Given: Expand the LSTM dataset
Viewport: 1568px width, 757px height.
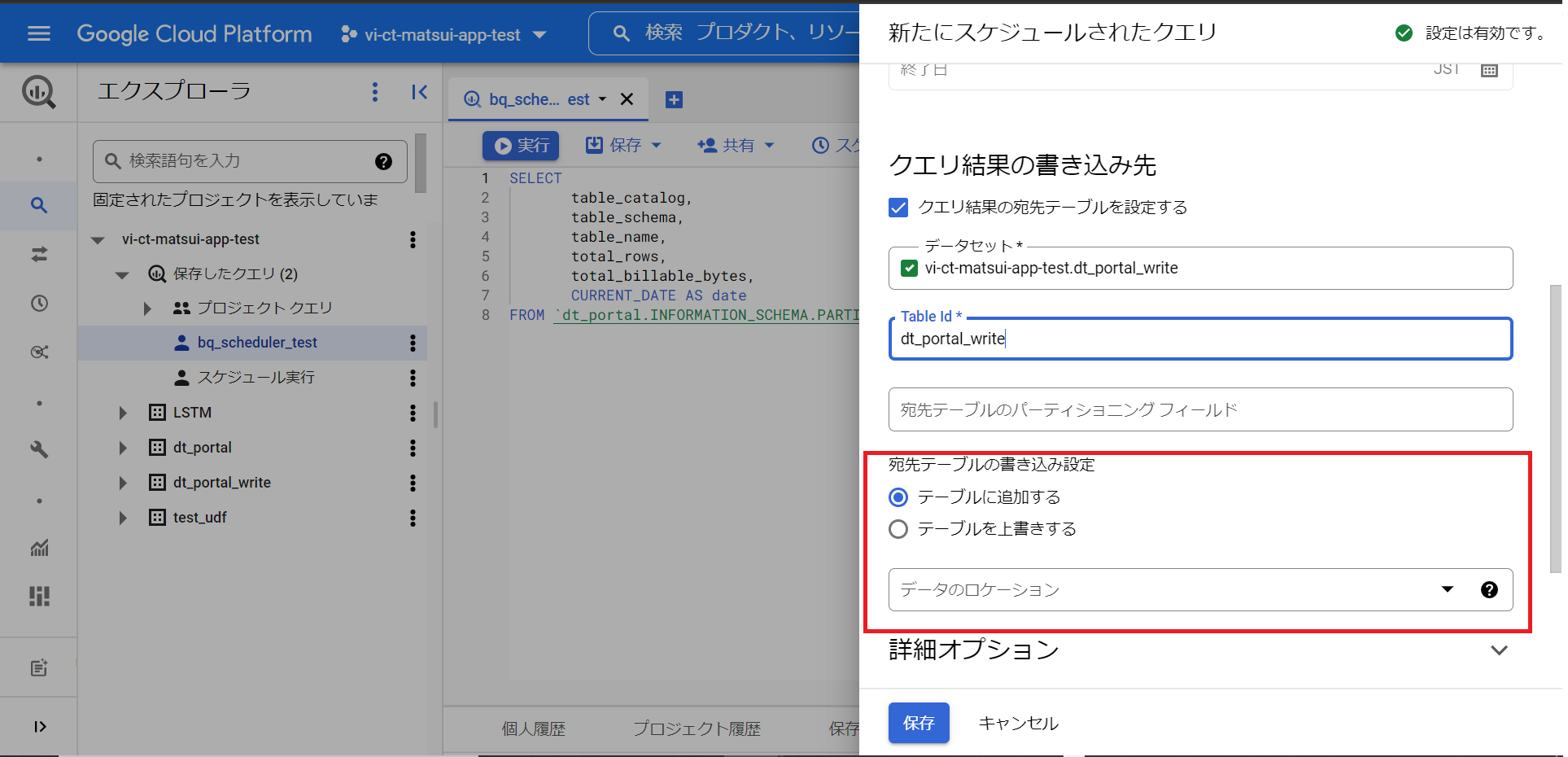Looking at the screenshot, I should pos(123,413).
